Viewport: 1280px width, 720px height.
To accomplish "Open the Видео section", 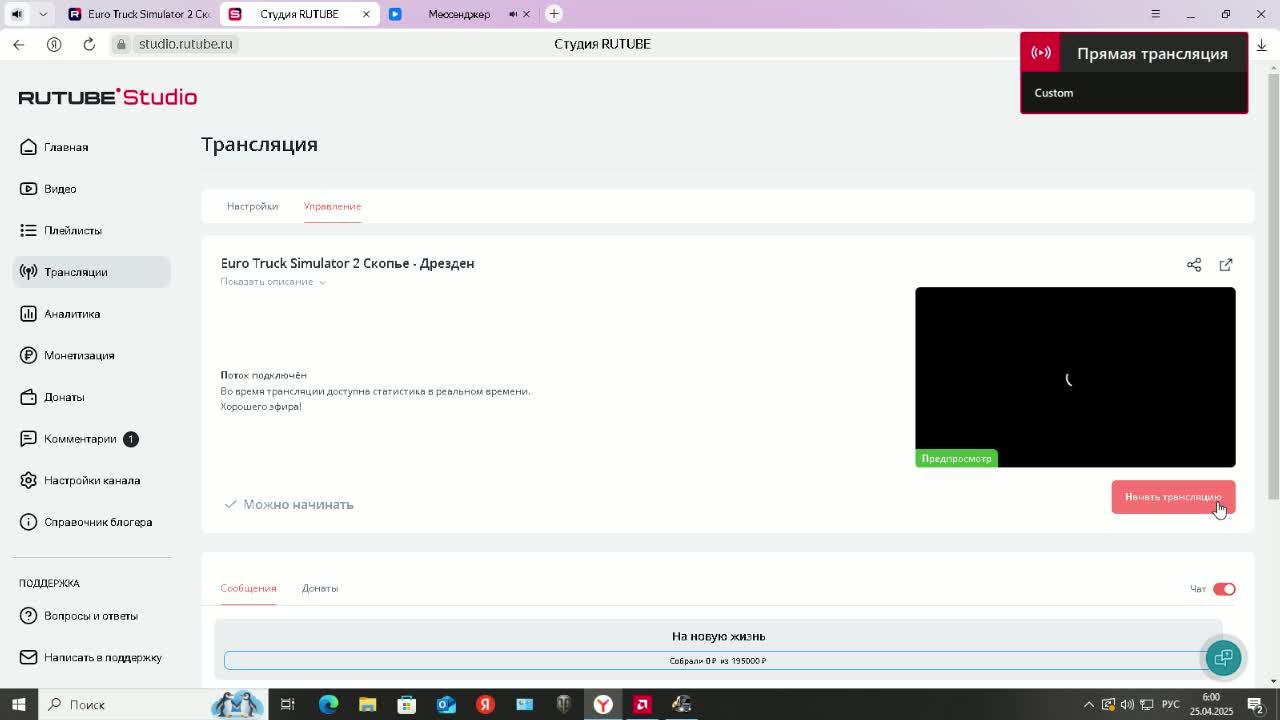I will pyautogui.click(x=48, y=189).
